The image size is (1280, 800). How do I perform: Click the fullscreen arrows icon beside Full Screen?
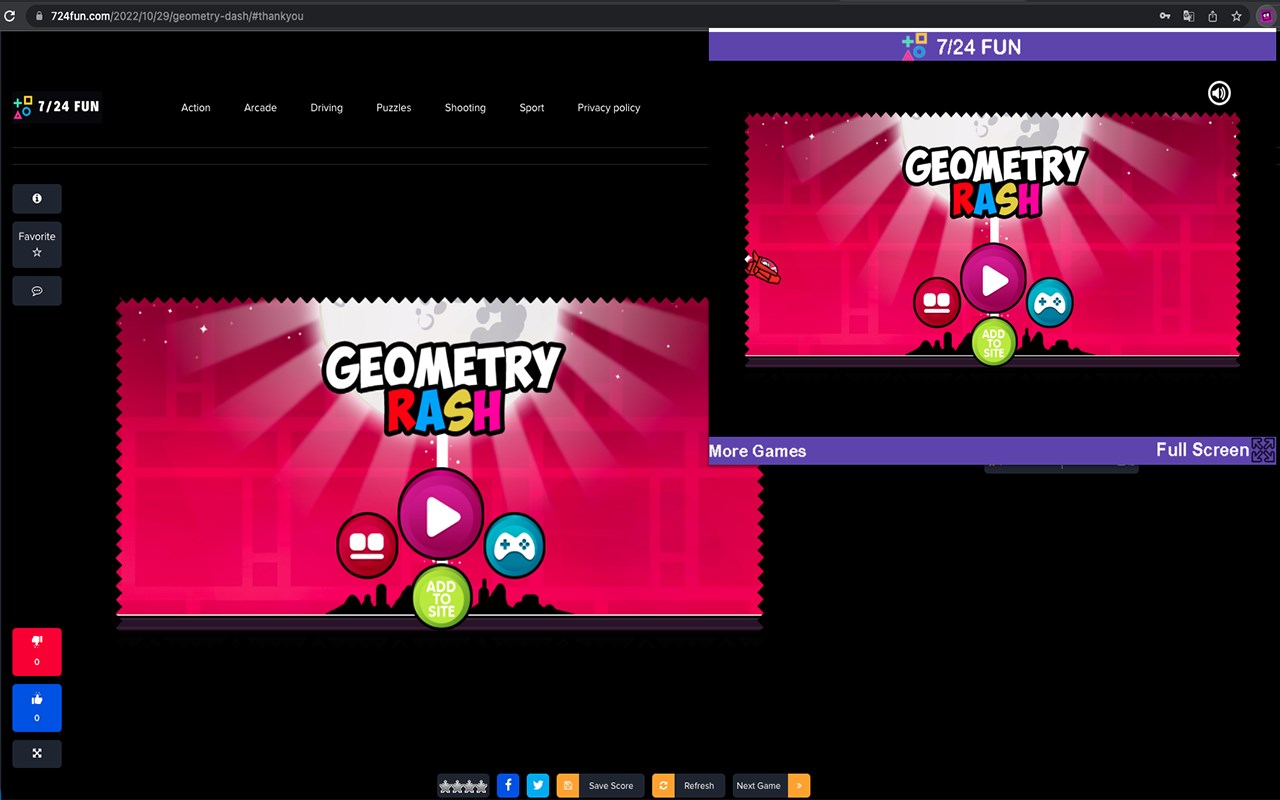point(1264,451)
